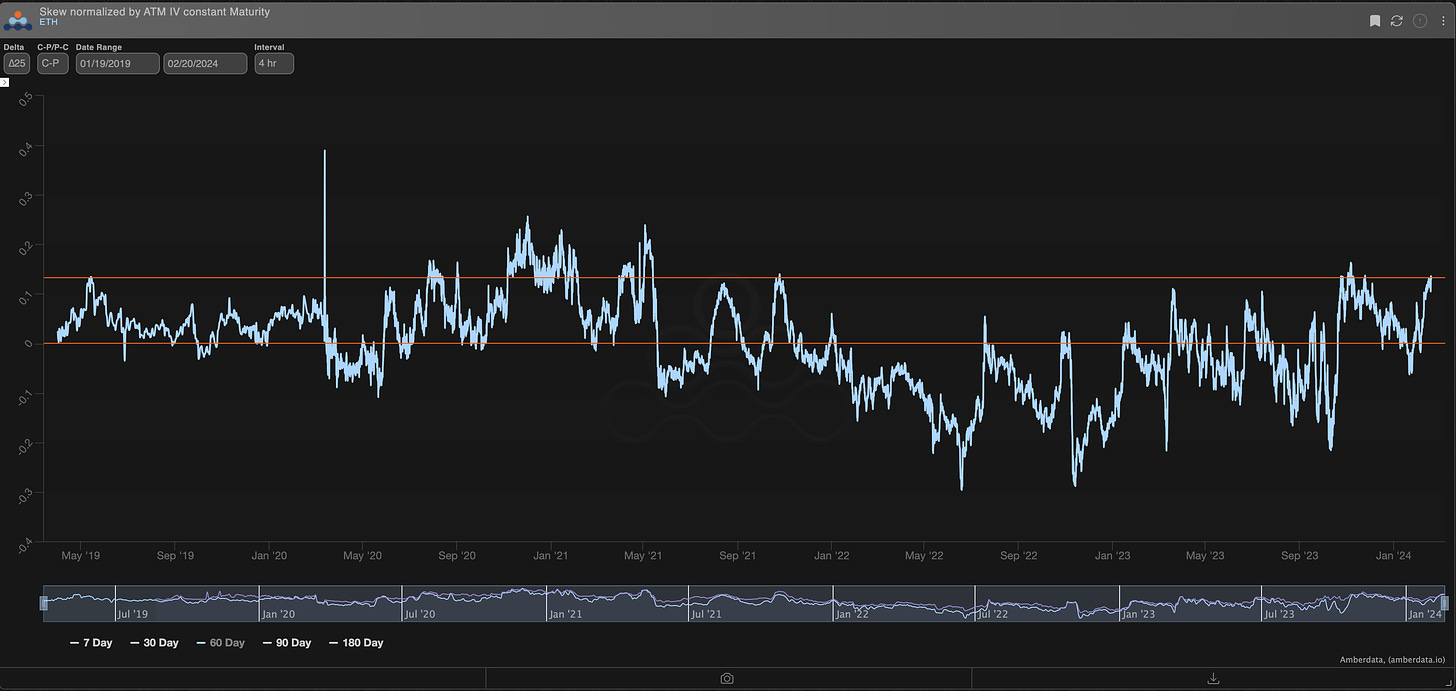
Task: Click the range navigator at Jul '22
Action: 995,614
